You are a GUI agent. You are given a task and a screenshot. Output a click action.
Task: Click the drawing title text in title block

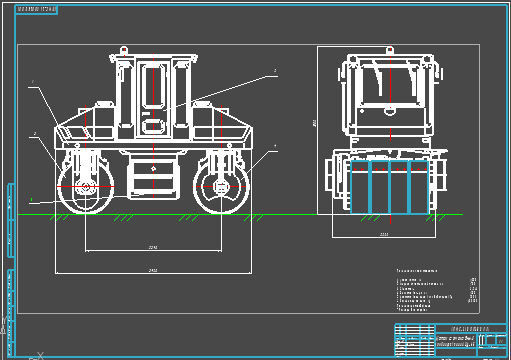point(455,341)
